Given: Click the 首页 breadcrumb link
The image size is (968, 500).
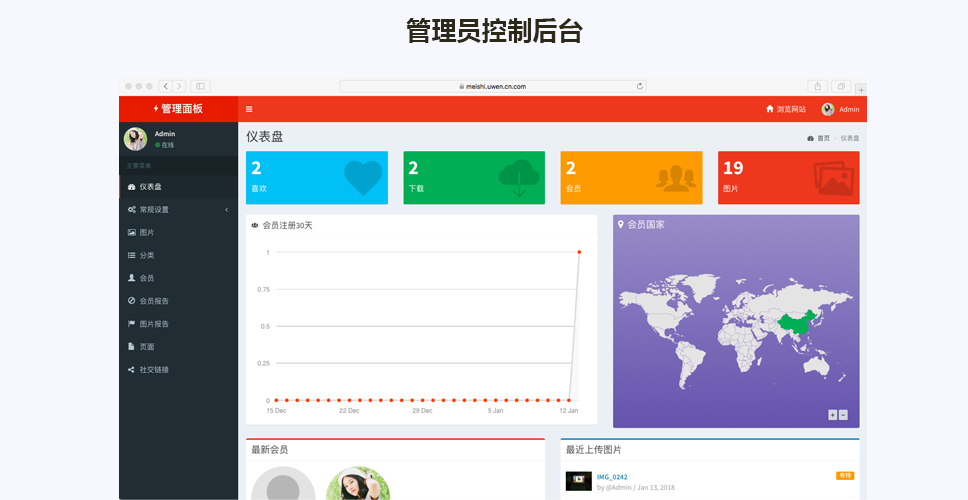Looking at the screenshot, I should (x=823, y=138).
